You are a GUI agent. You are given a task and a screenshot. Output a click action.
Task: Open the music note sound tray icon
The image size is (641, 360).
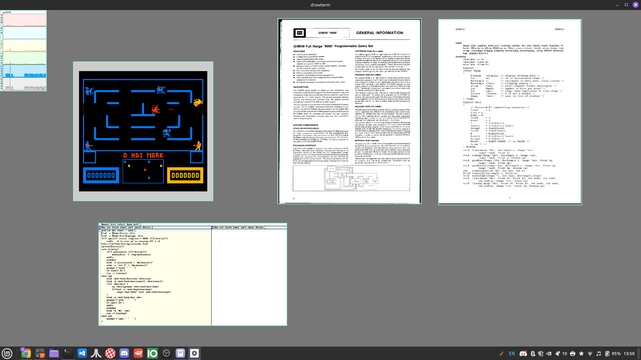pos(598,353)
